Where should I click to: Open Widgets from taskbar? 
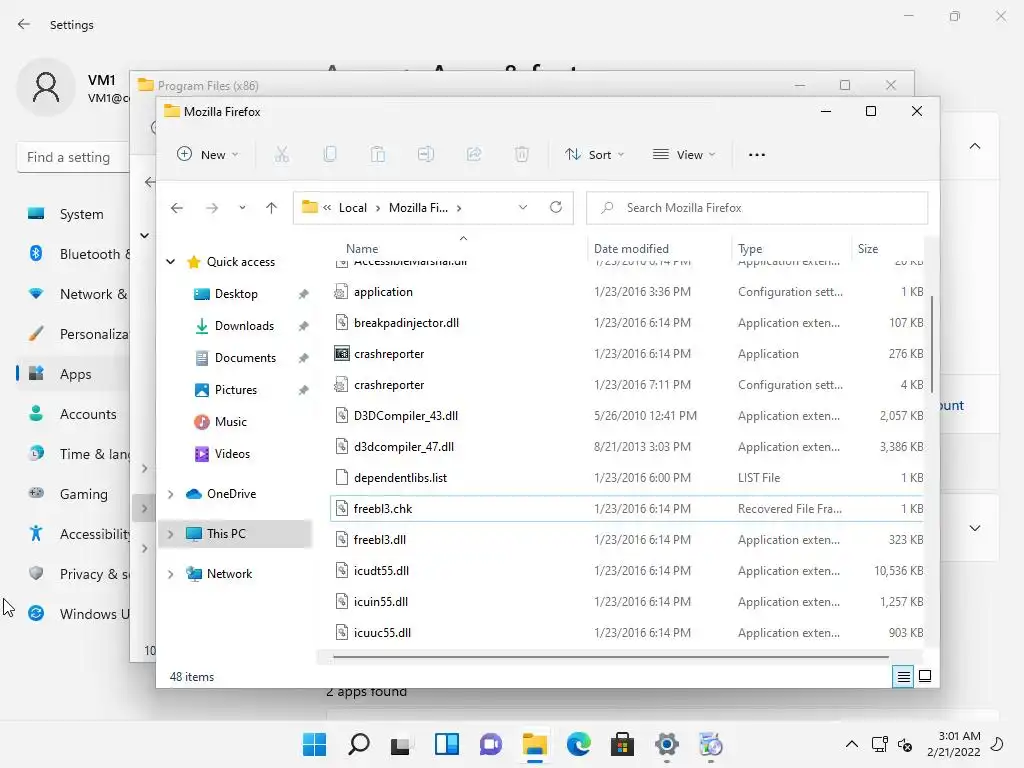tap(447, 744)
